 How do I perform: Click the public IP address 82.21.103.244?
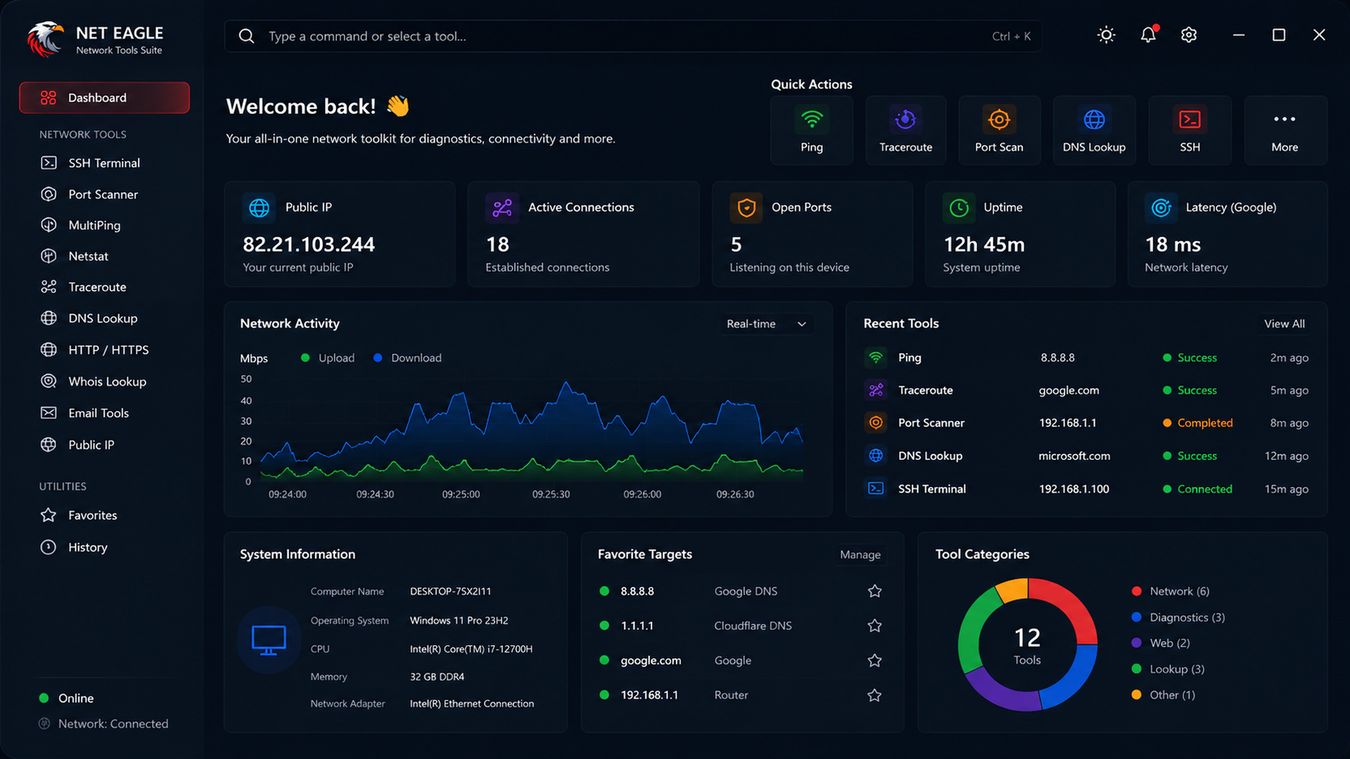click(309, 244)
